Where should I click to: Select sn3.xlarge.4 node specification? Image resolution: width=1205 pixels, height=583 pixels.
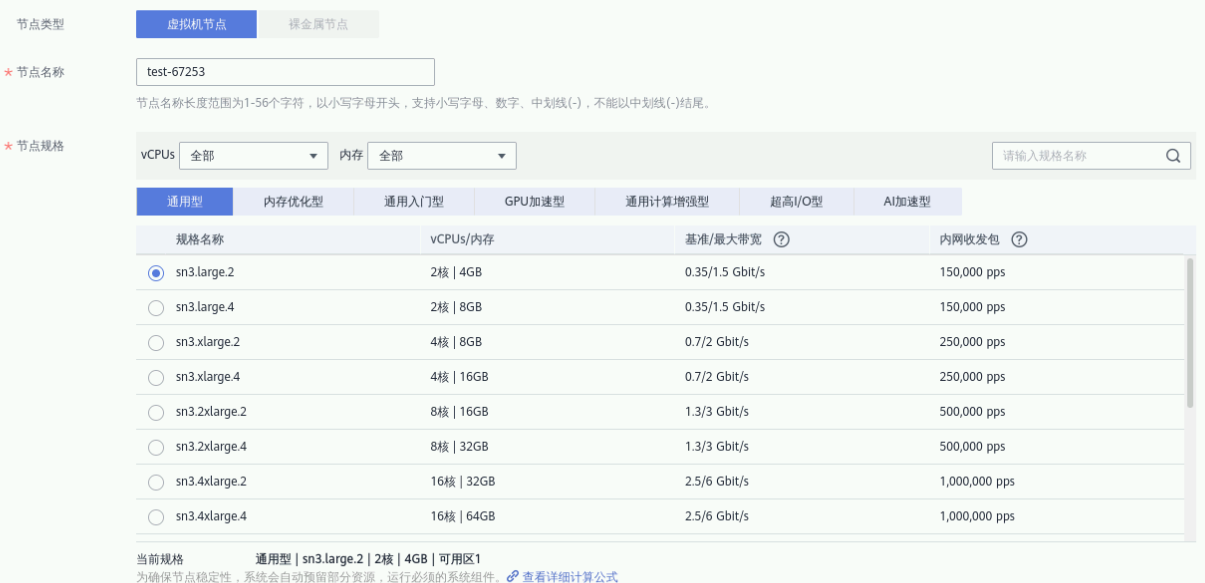click(156, 378)
